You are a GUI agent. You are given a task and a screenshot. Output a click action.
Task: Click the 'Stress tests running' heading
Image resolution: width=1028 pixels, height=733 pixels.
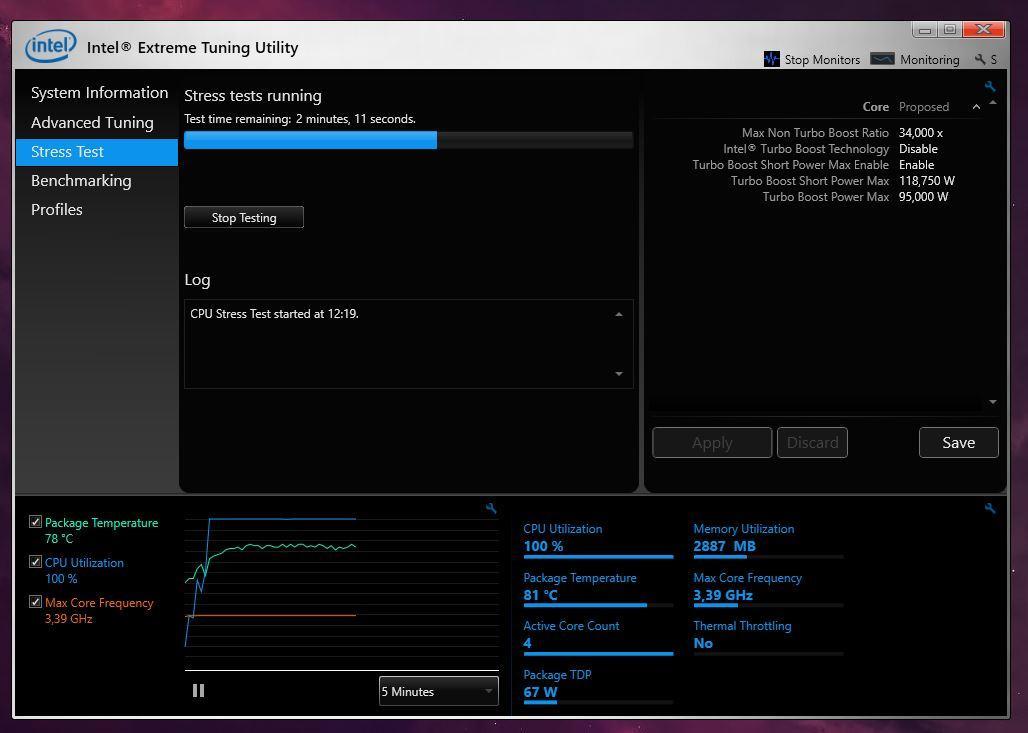tap(252, 96)
